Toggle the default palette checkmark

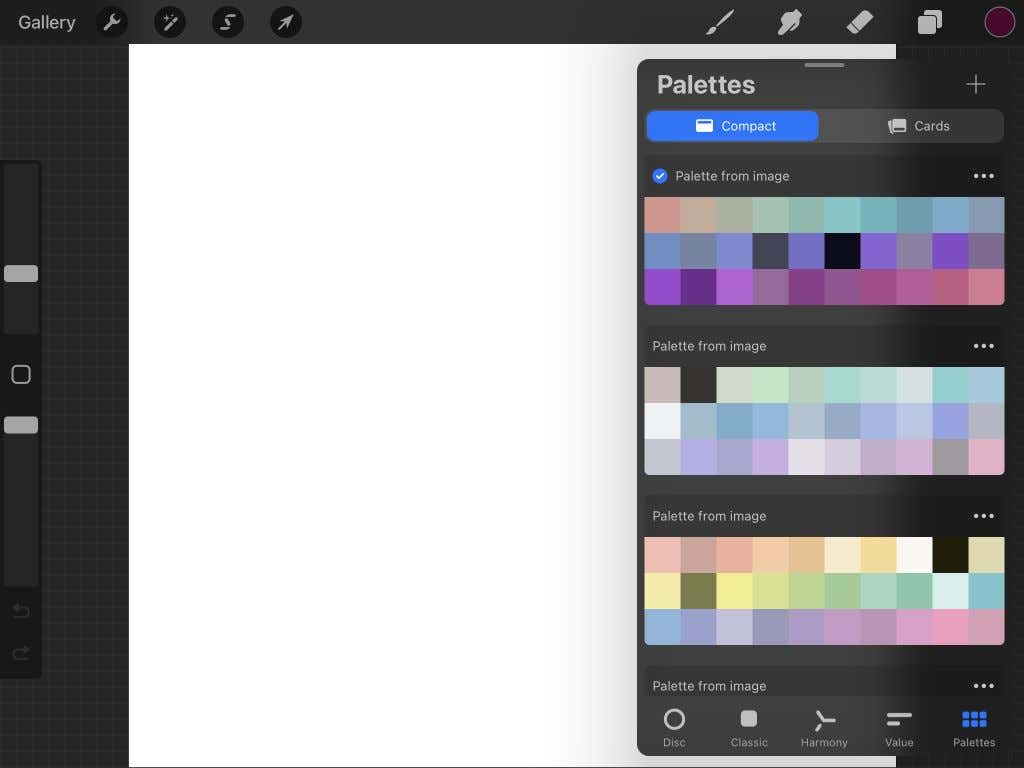coord(660,176)
